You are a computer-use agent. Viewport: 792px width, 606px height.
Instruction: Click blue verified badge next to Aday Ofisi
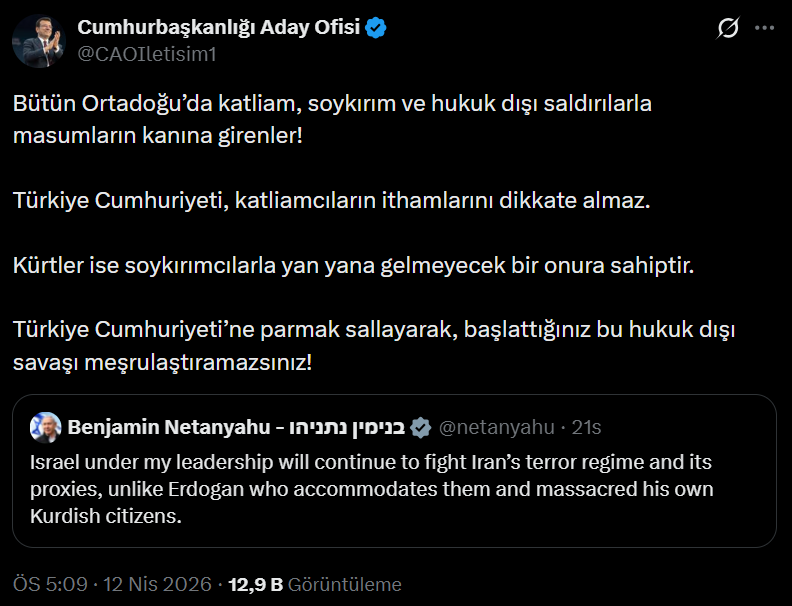376,28
